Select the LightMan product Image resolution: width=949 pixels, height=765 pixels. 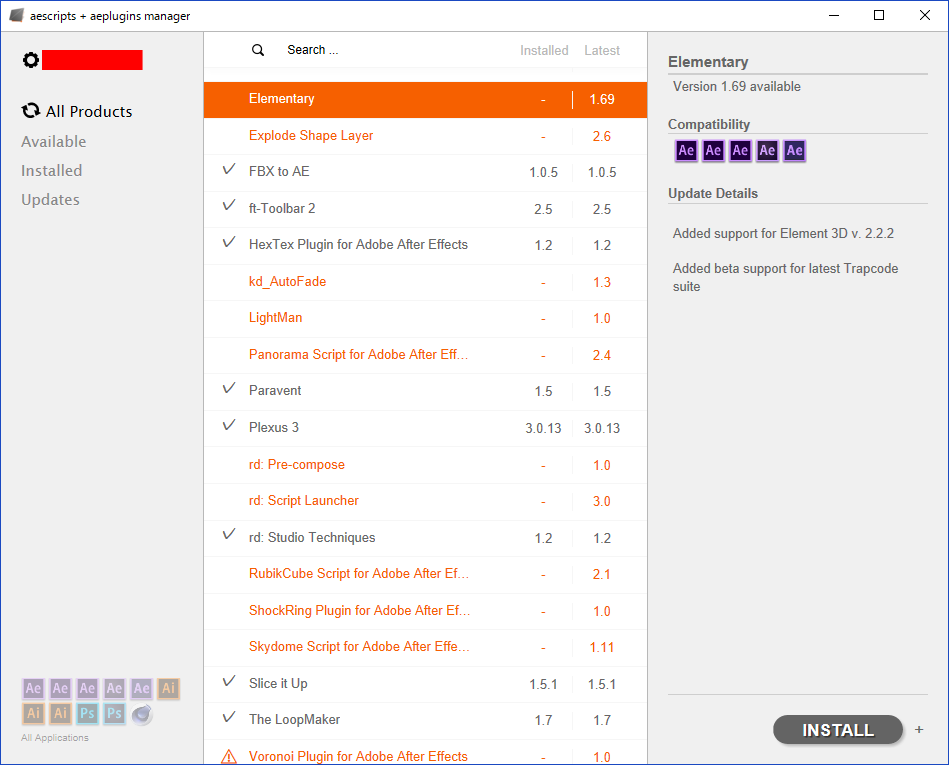click(x=425, y=318)
